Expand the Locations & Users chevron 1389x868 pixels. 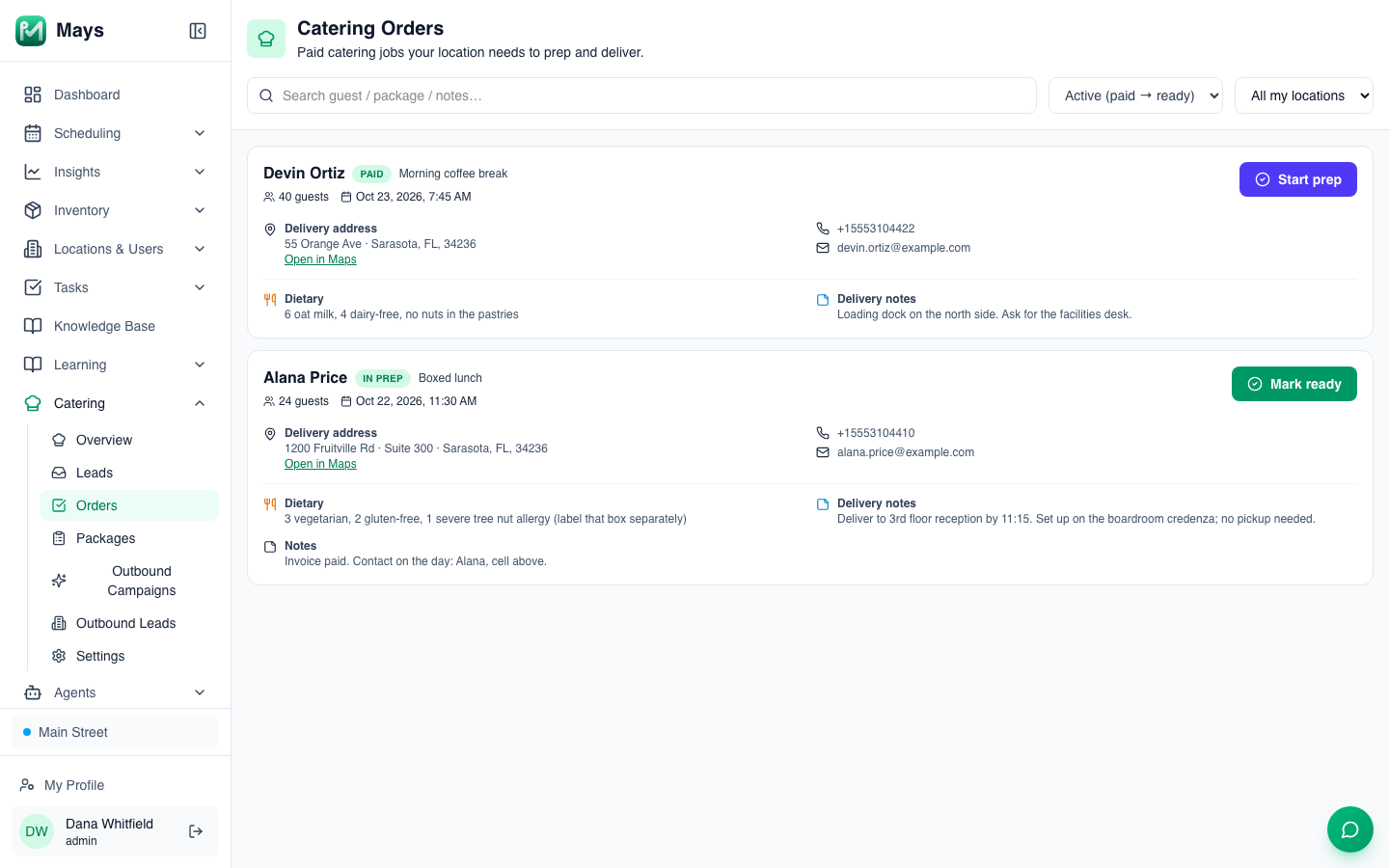point(200,249)
